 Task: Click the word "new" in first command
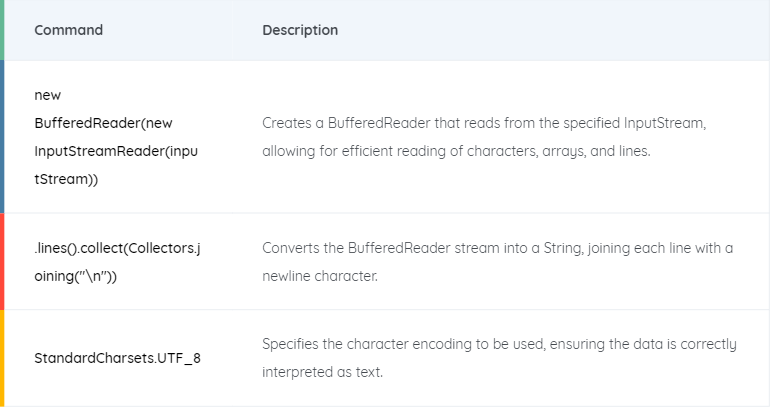point(48,95)
